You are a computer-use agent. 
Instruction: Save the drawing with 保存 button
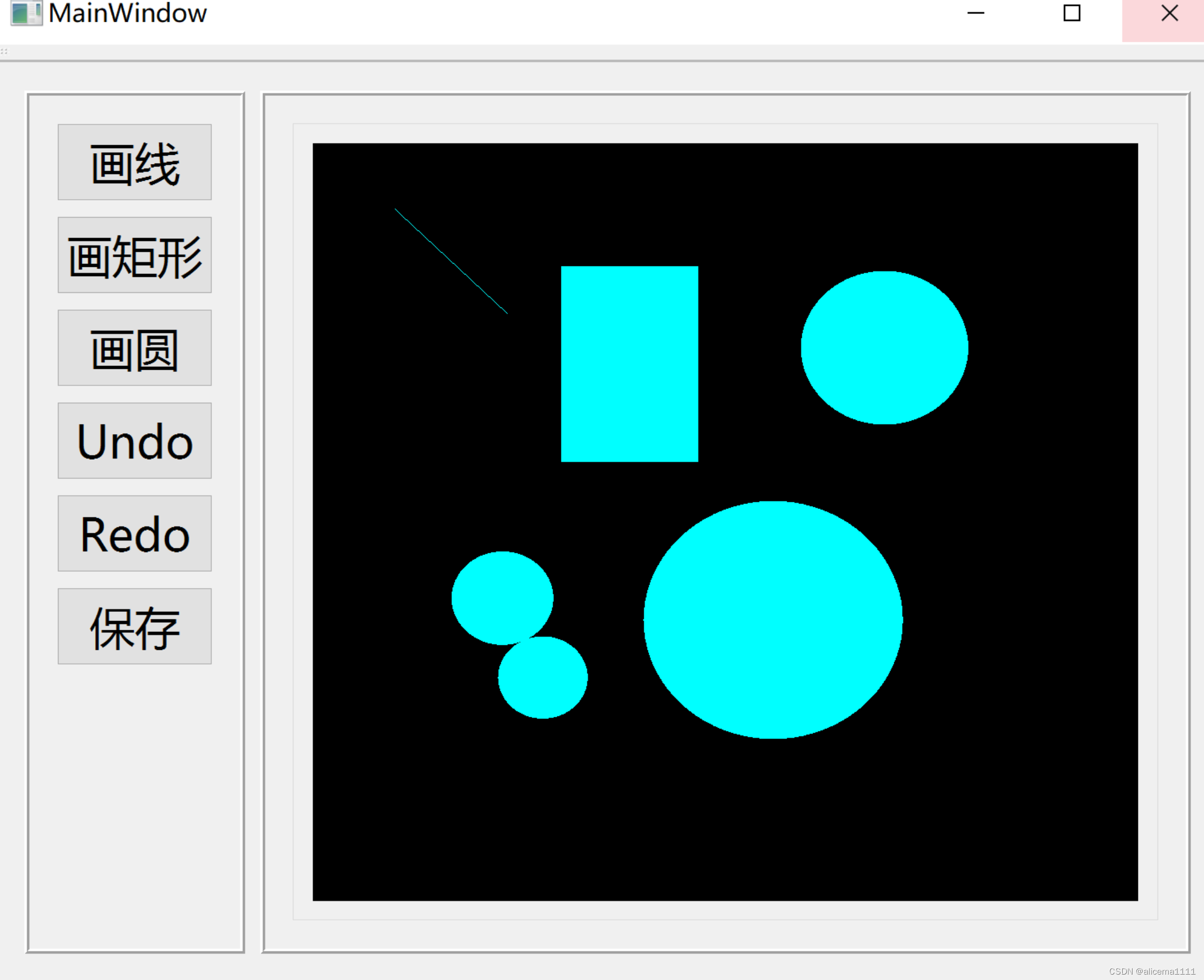pyautogui.click(x=134, y=626)
